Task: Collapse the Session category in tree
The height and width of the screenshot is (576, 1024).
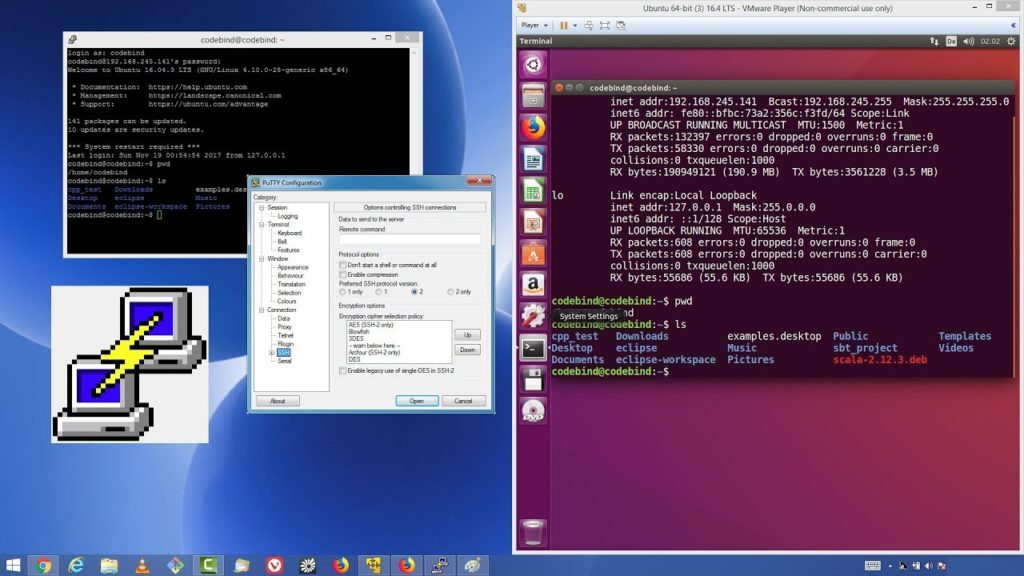Action: [x=261, y=208]
